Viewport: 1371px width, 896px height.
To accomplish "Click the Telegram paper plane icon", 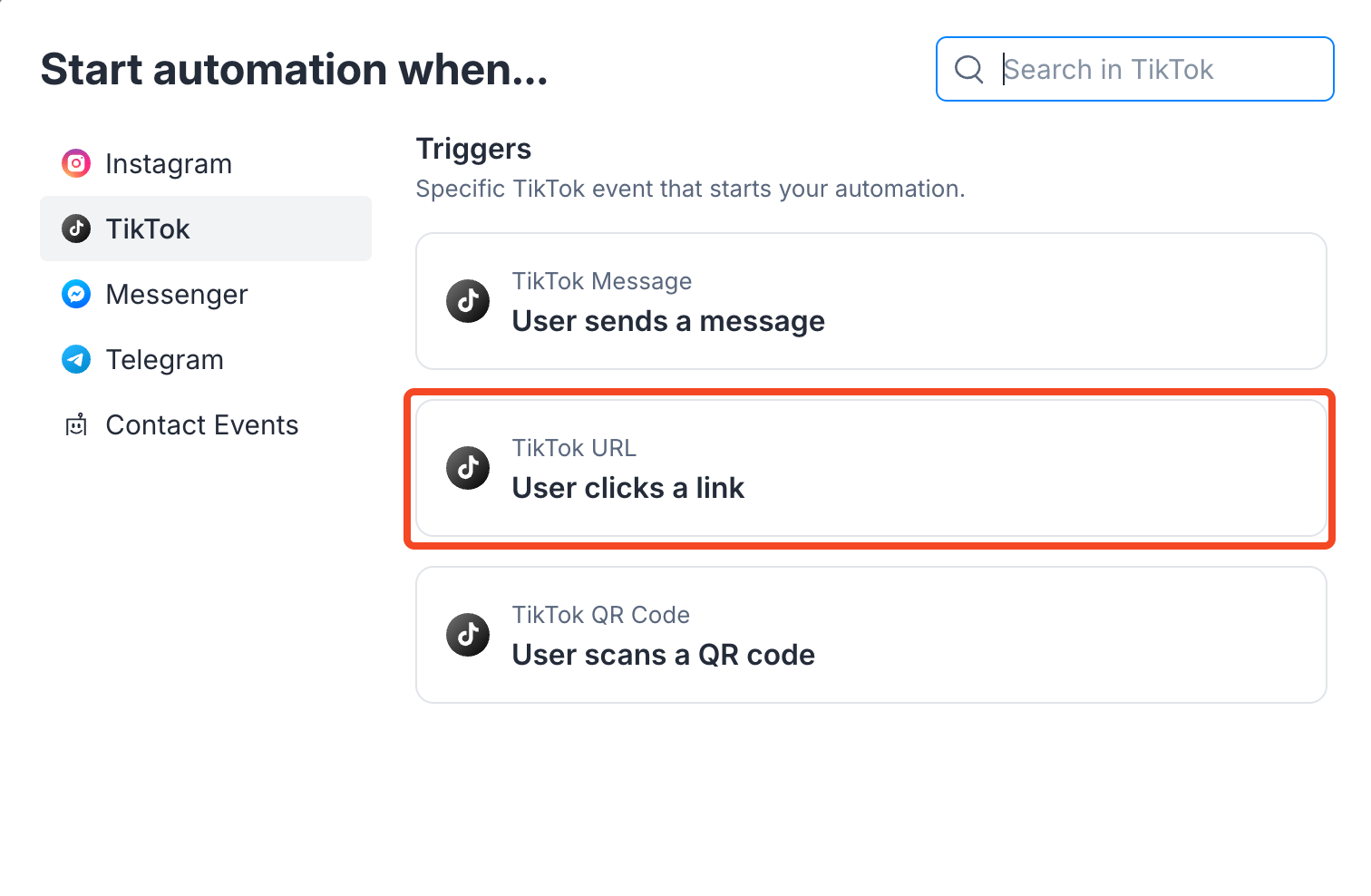I will (76, 359).
